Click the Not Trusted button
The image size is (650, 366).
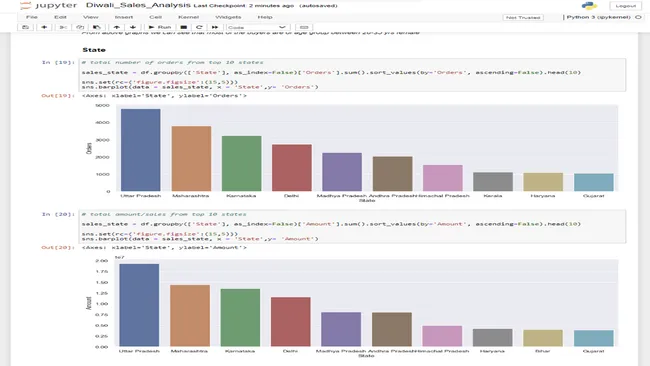coord(523,17)
